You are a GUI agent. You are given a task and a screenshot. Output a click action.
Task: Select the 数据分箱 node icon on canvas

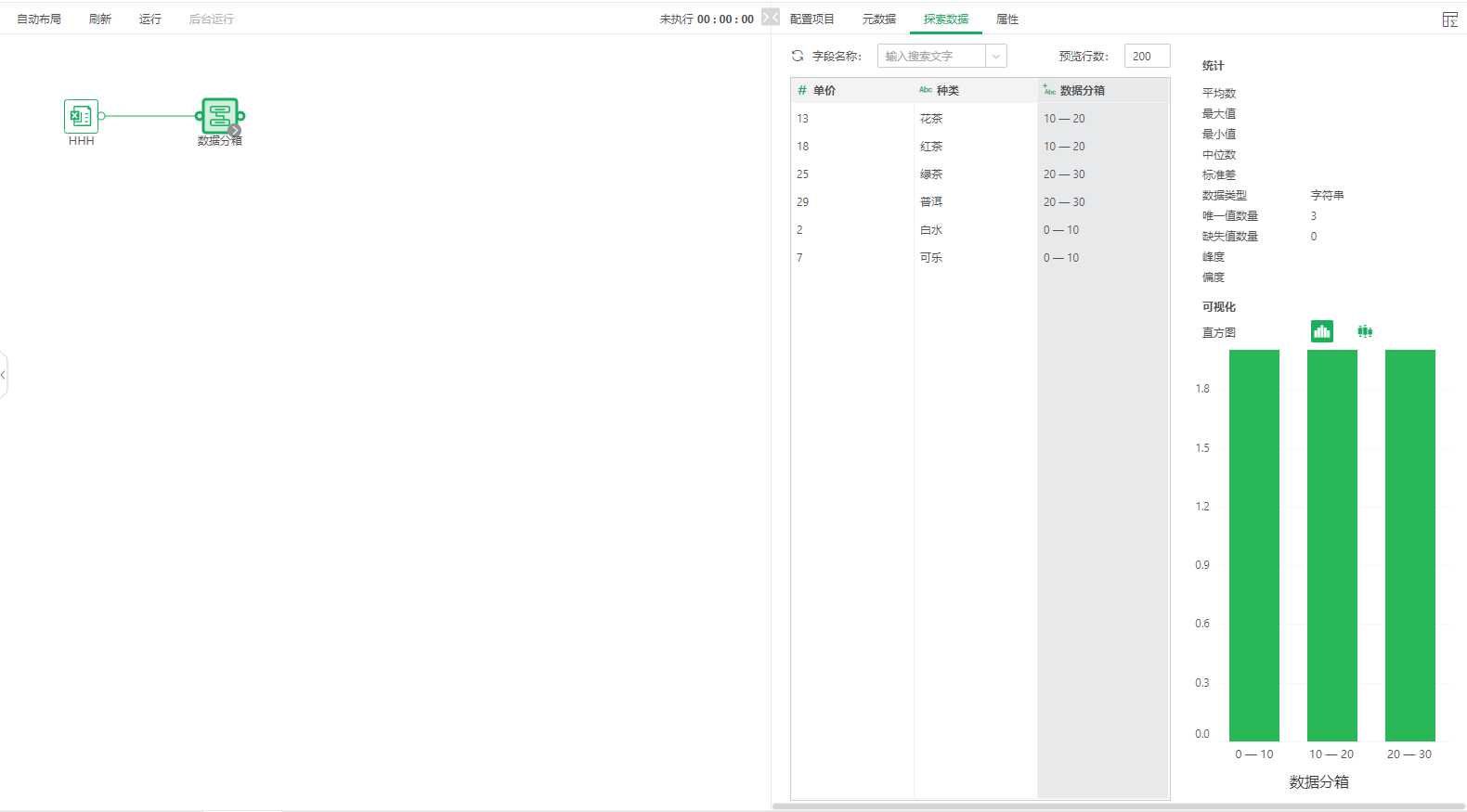pos(220,115)
